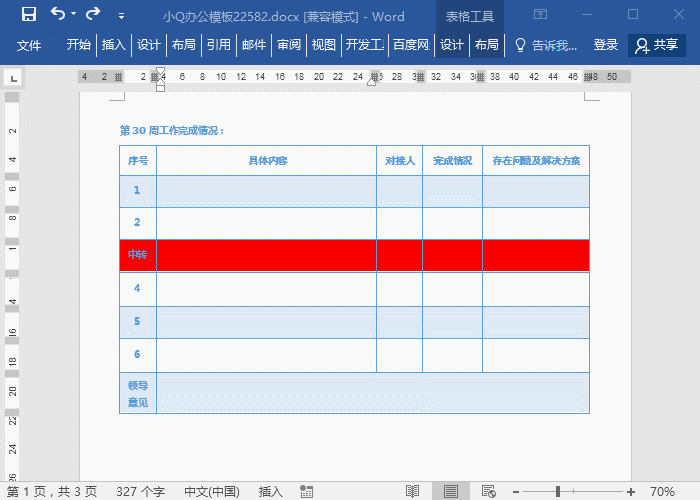Open the 百度网盘 tab
The height and width of the screenshot is (500, 700).
[411, 45]
